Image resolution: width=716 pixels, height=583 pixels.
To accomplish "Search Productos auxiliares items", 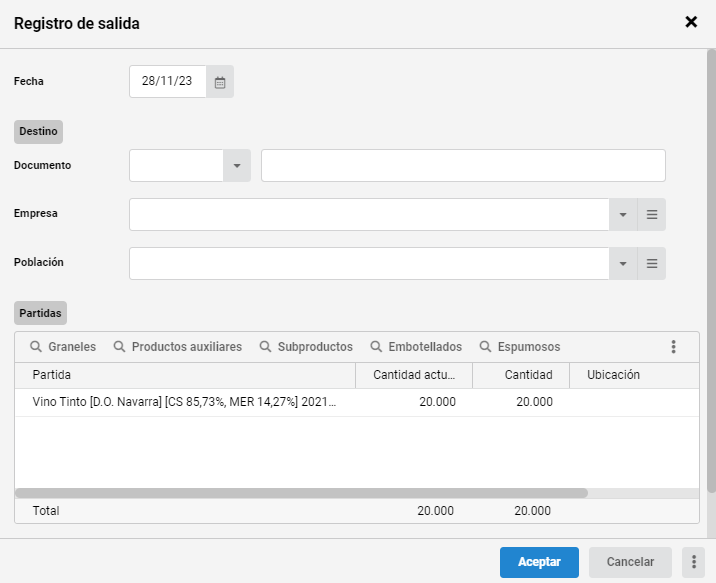I will (178, 347).
